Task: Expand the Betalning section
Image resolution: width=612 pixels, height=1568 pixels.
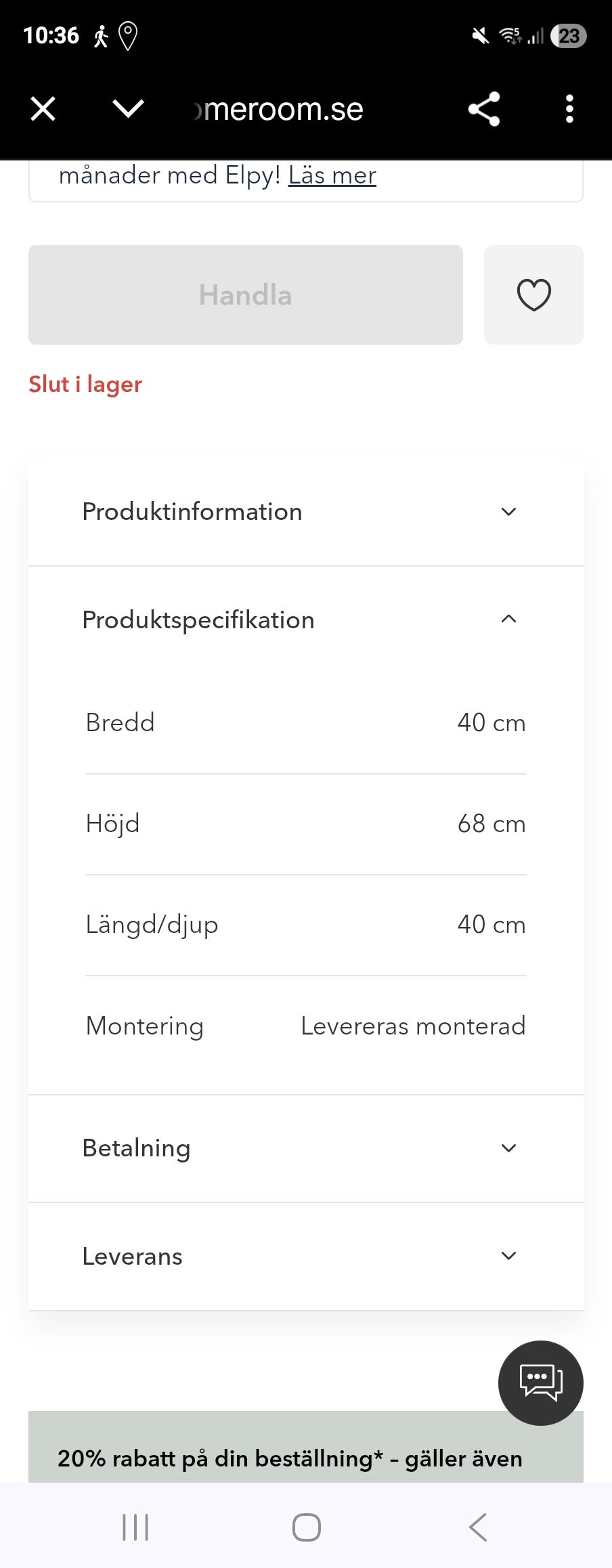Action: [x=305, y=1148]
